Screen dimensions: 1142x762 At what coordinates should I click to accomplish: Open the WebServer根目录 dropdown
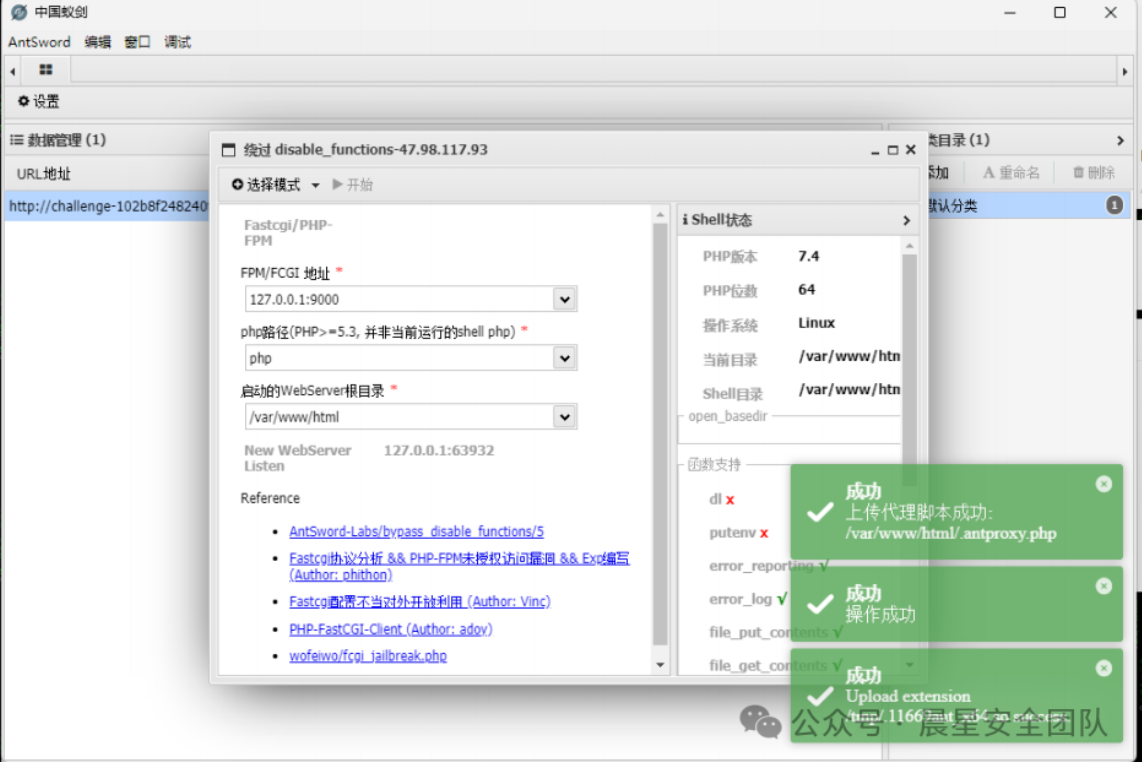point(564,417)
